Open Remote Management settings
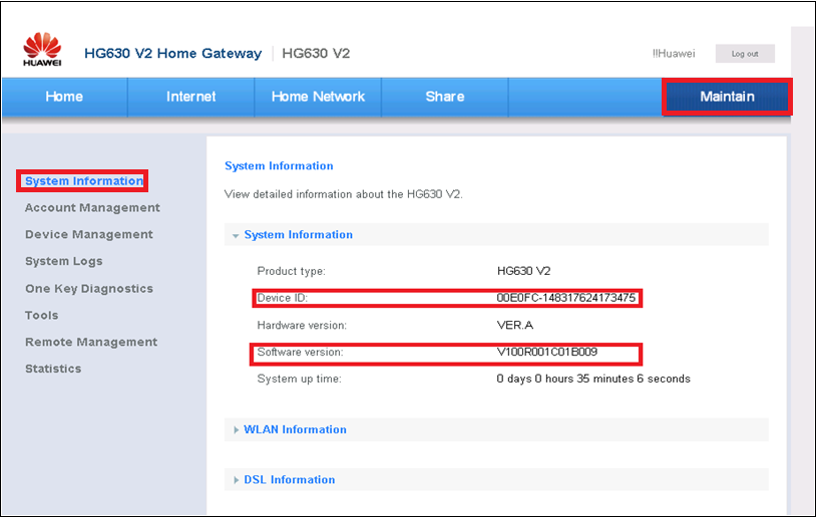816x518 pixels. [x=91, y=342]
